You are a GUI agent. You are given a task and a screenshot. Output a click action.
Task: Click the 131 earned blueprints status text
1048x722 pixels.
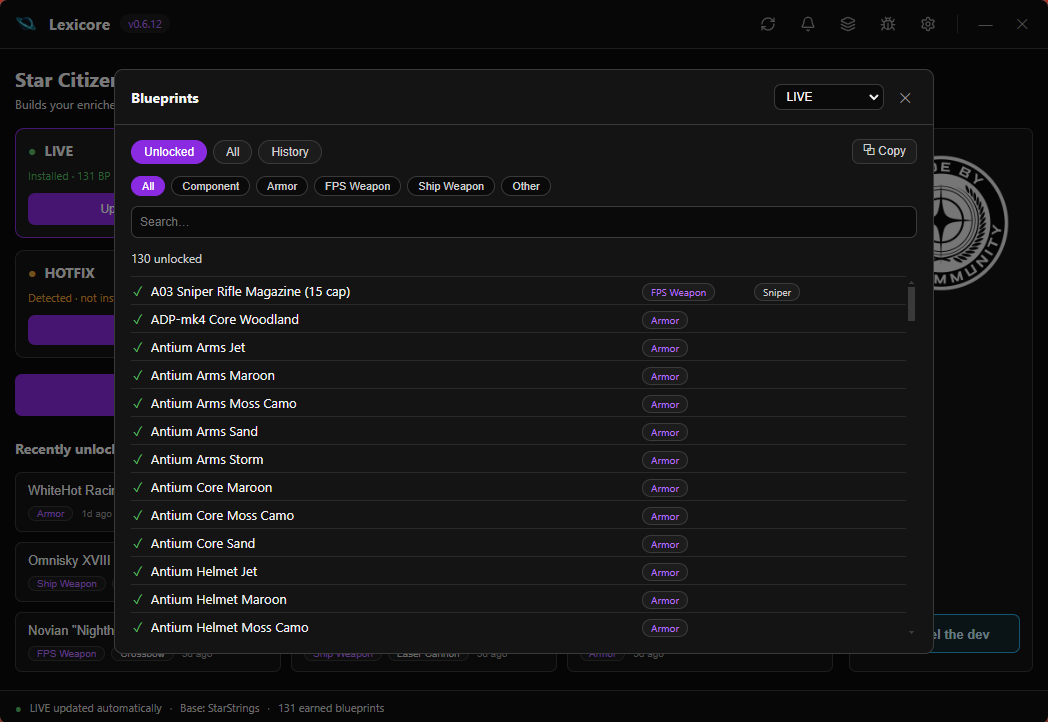[331, 708]
